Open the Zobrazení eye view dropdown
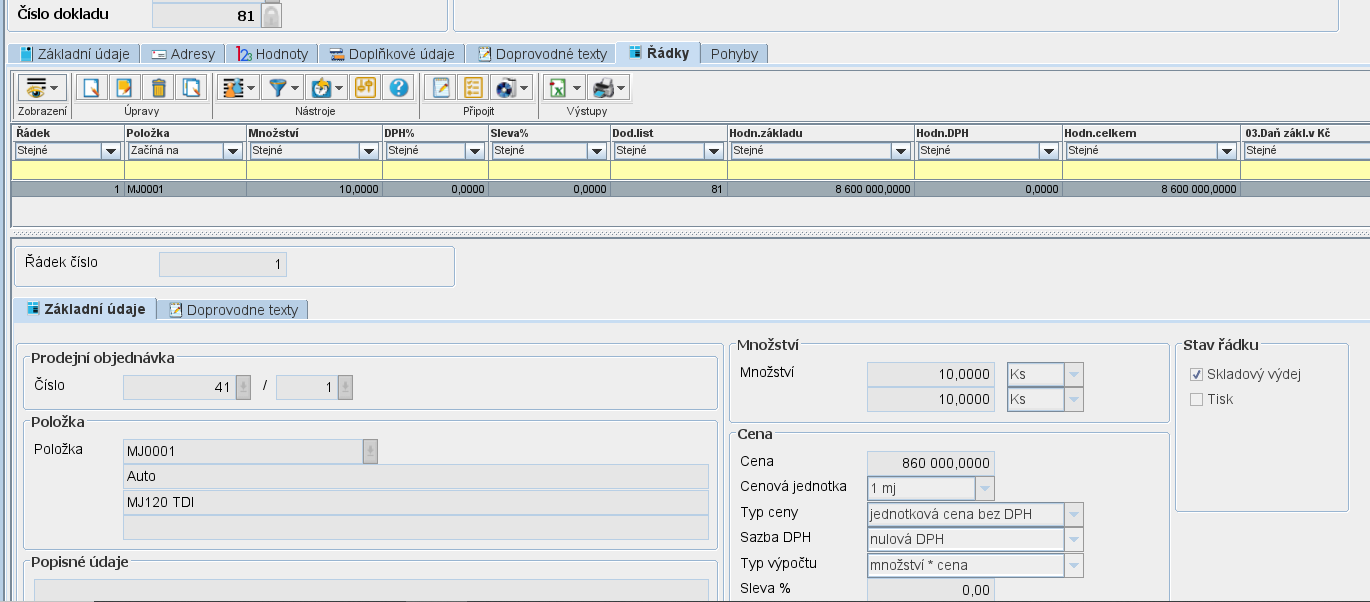This screenshot has width=1370, height=602. click(41, 88)
